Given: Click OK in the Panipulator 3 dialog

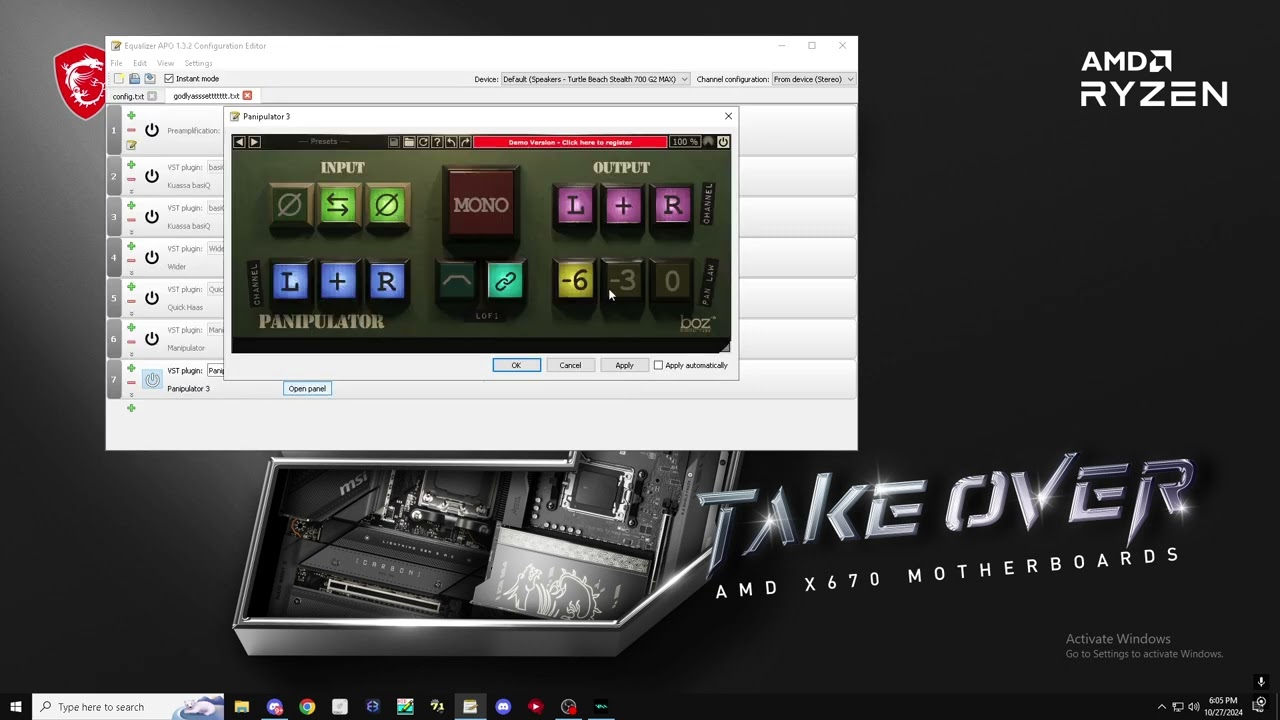Looking at the screenshot, I should tap(516, 365).
